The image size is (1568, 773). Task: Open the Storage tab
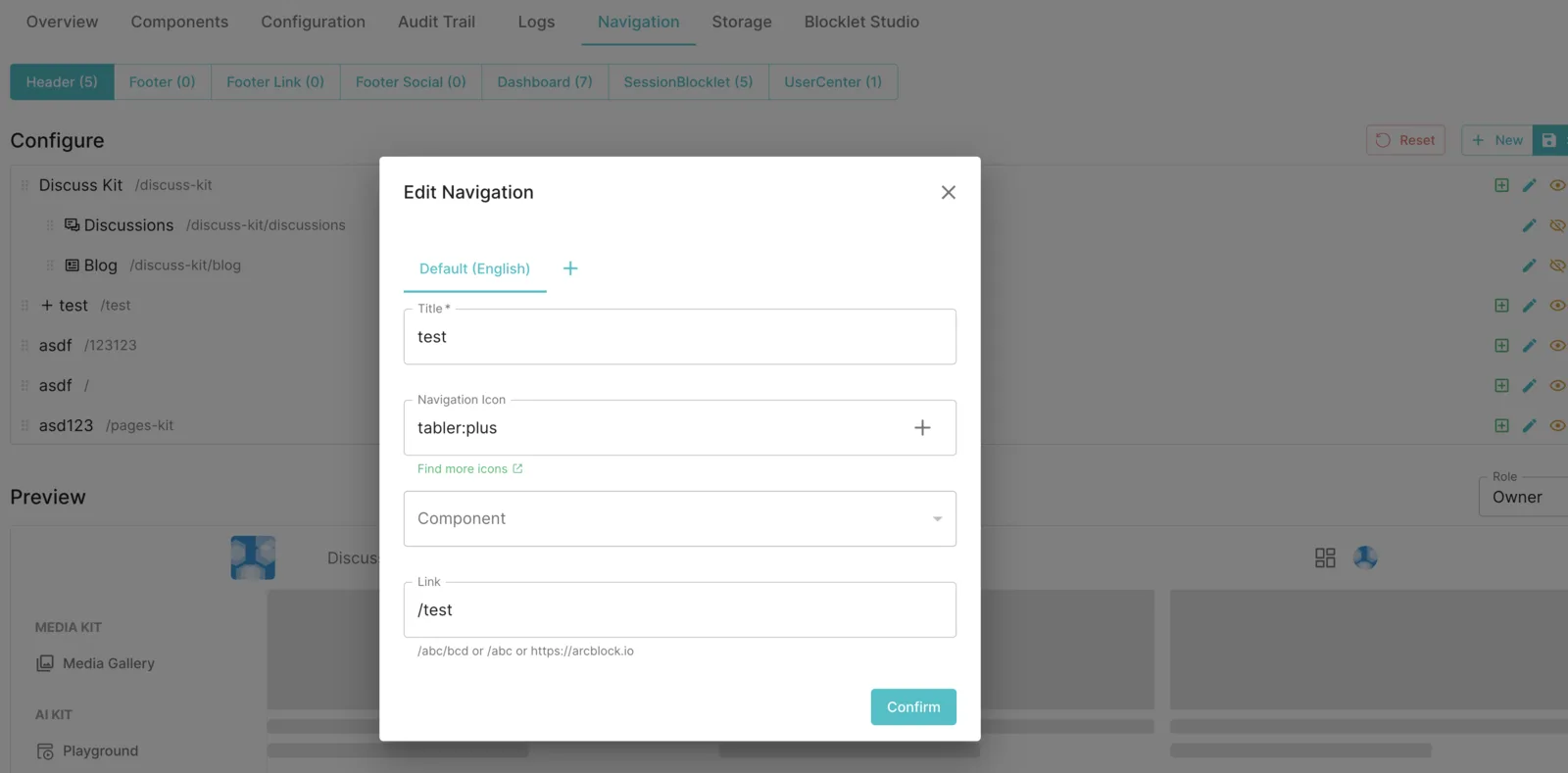(742, 22)
